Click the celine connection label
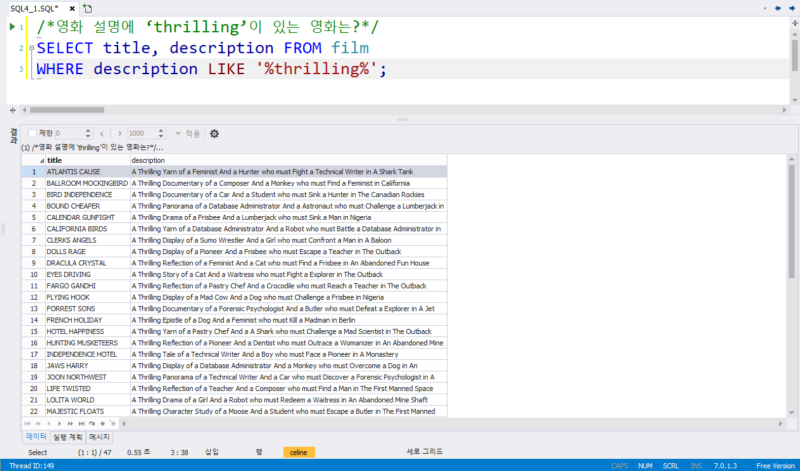This screenshot has width=800, height=471. coord(298,453)
